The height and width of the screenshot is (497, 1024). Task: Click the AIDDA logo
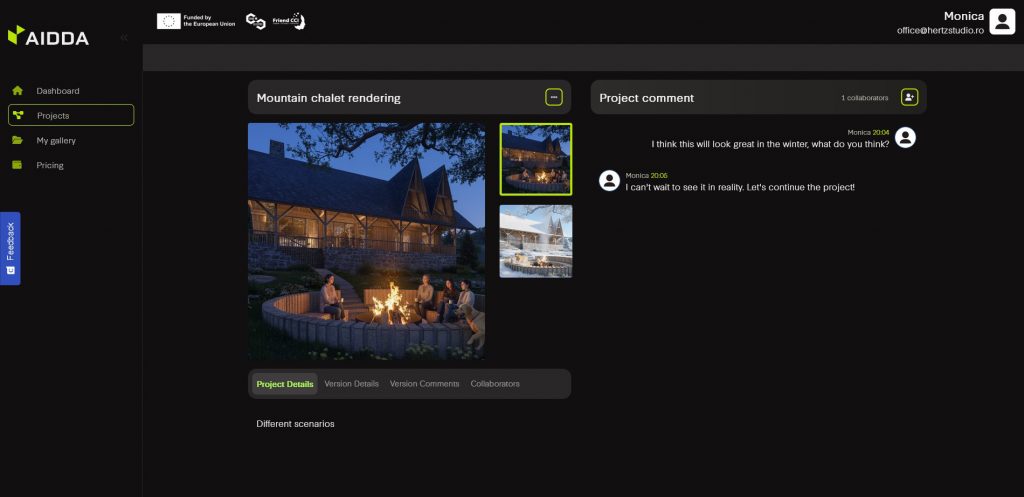coord(48,37)
